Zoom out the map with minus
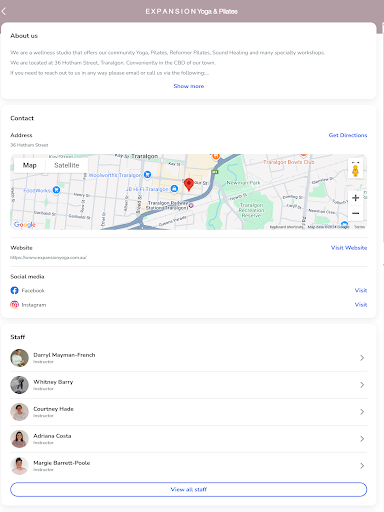Screen dimensions: 384x512 (x=356, y=213)
